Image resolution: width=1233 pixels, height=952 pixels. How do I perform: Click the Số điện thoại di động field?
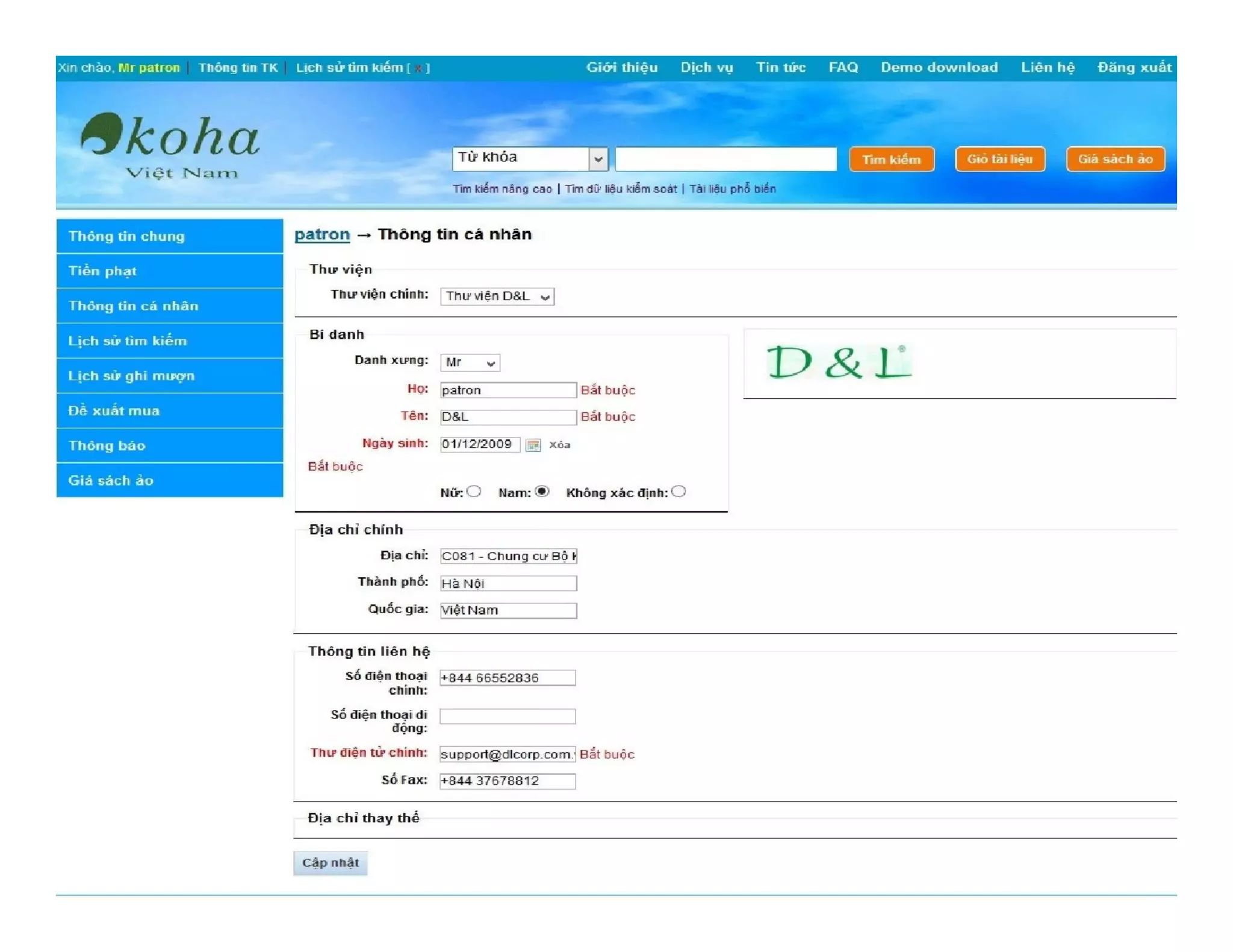click(507, 716)
